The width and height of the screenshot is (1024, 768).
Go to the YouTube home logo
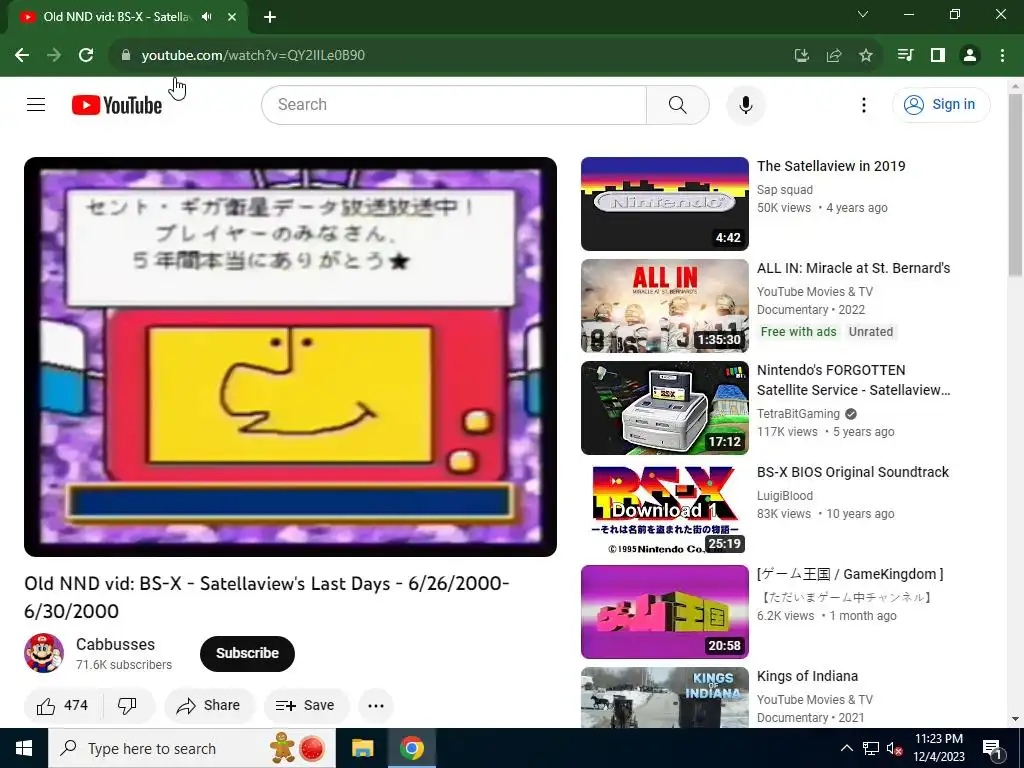pyautogui.click(x=117, y=104)
